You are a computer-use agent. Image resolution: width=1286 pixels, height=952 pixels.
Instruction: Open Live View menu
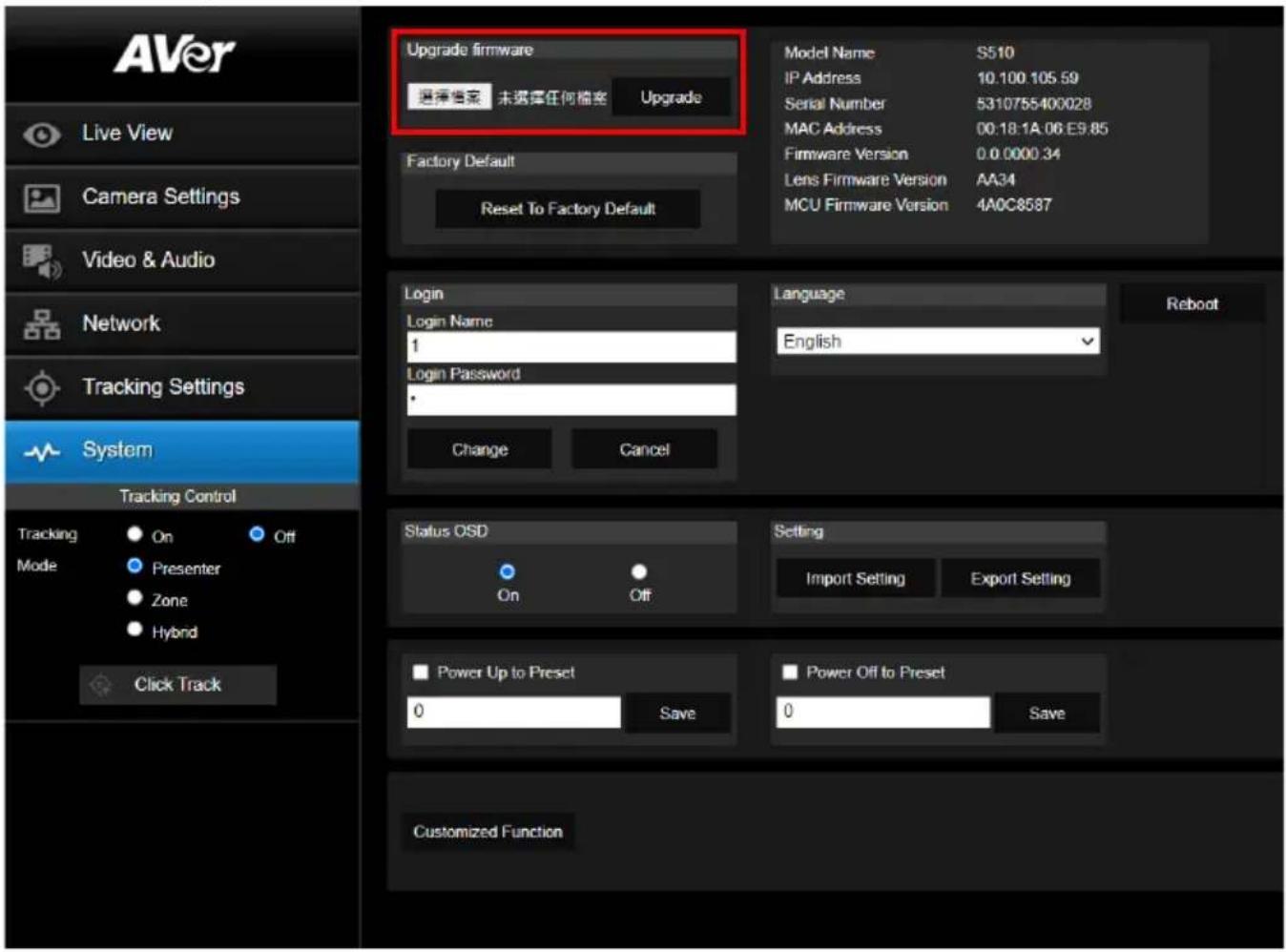pos(182,134)
